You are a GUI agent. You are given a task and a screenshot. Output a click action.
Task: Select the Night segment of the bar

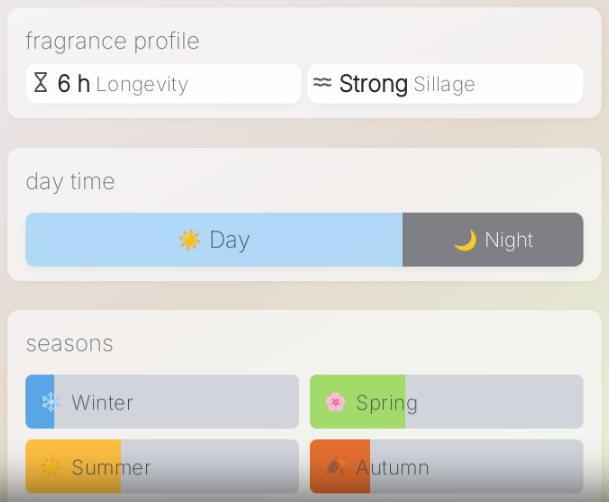[x=493, y=240]
